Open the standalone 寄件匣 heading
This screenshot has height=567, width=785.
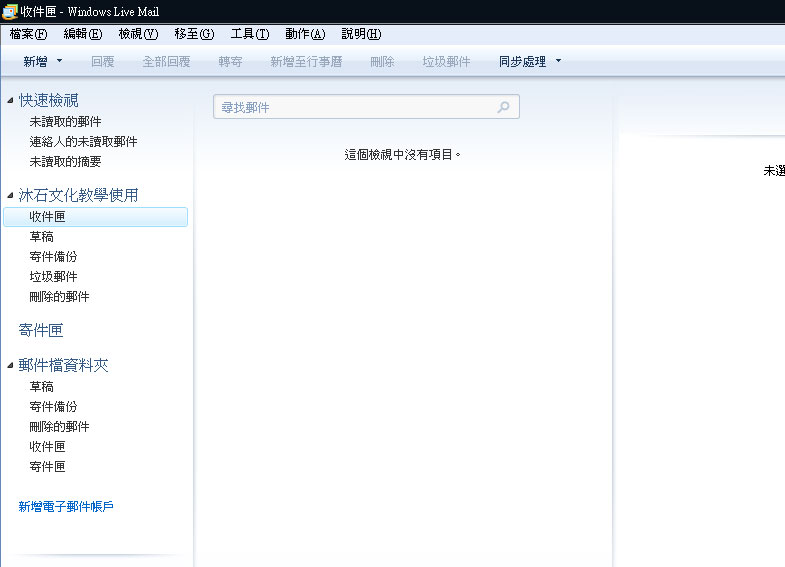point(41,330)
